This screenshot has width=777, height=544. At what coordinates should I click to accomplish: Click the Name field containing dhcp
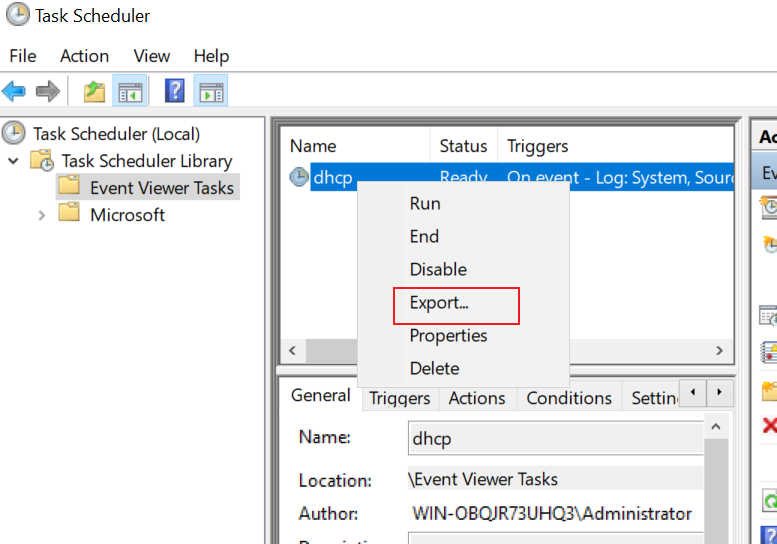click(x=555, y=438)
